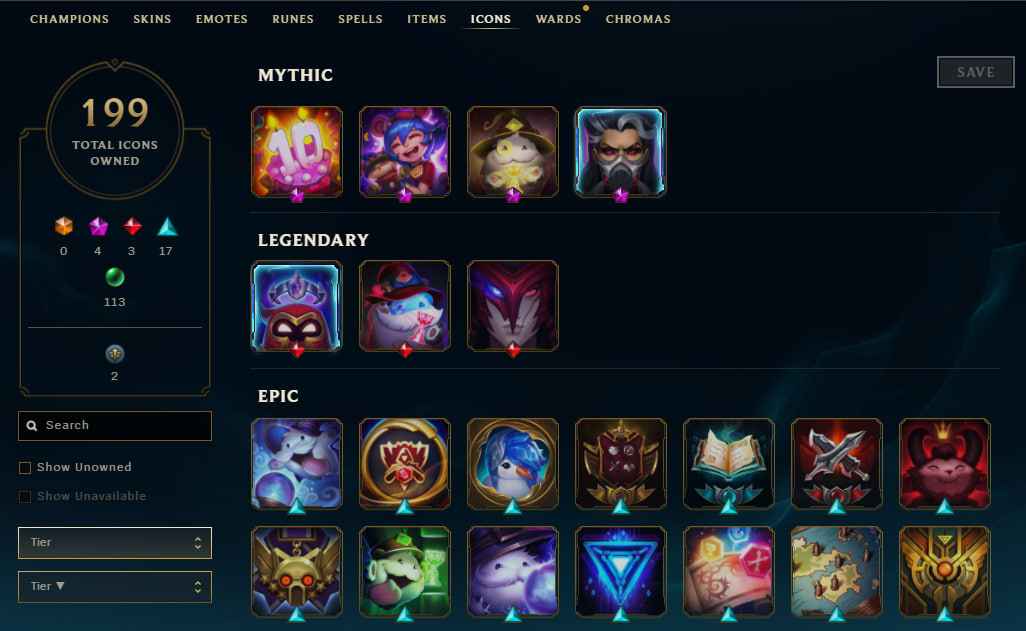Image resolution: width=1026 pixels, height=631 pixels.
Task: Focus the icon Search field
Action: pyautogui.click(x=115, y=425)
